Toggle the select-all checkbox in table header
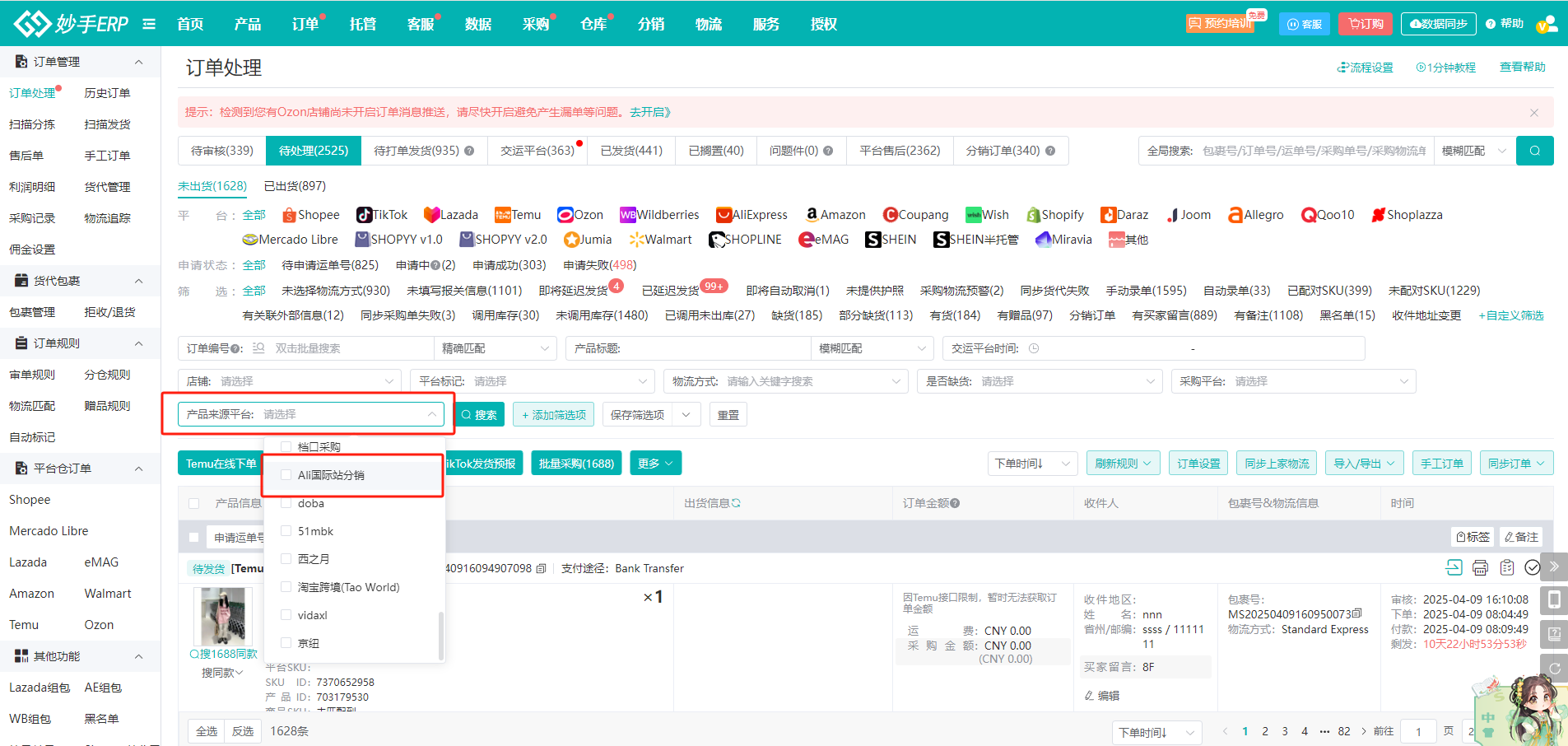Image resolution: width=1568 pixels, height=746 pixels. tap(194, 503)
